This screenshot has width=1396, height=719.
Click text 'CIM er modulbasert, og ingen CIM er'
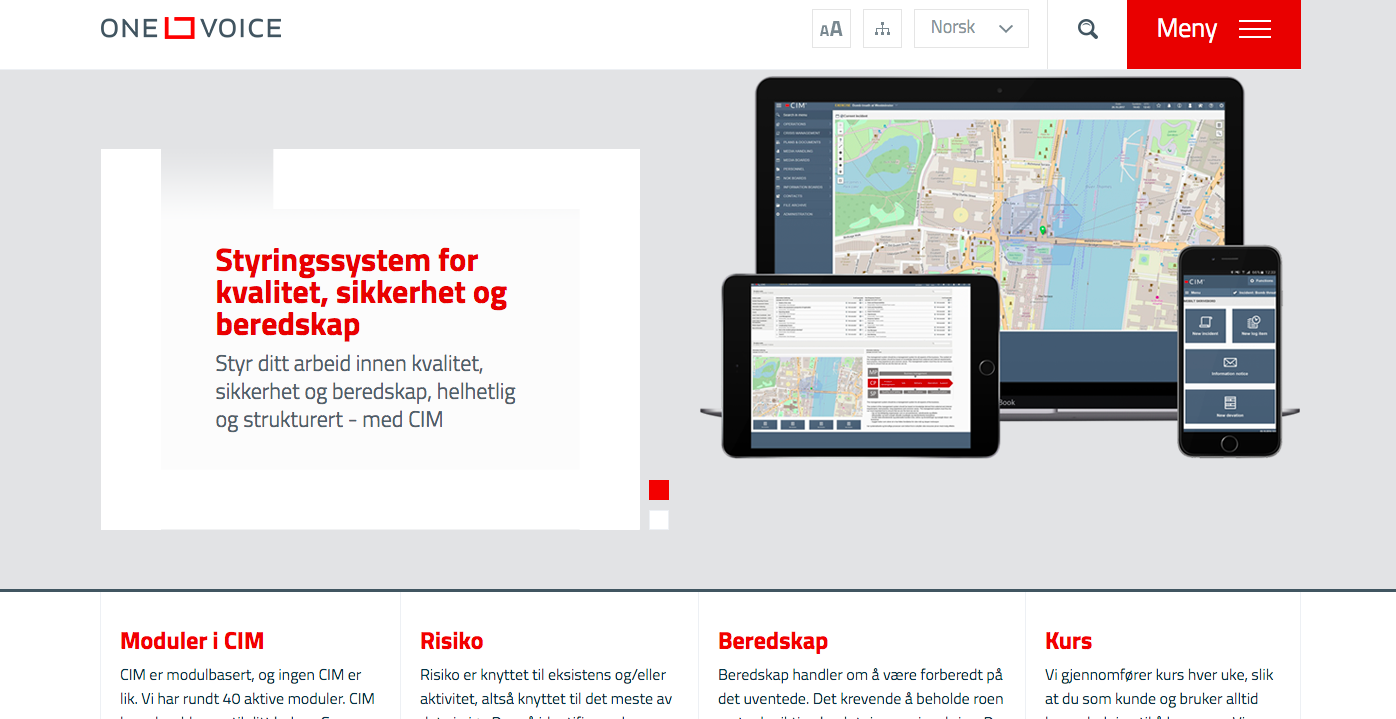coord(241,675)
